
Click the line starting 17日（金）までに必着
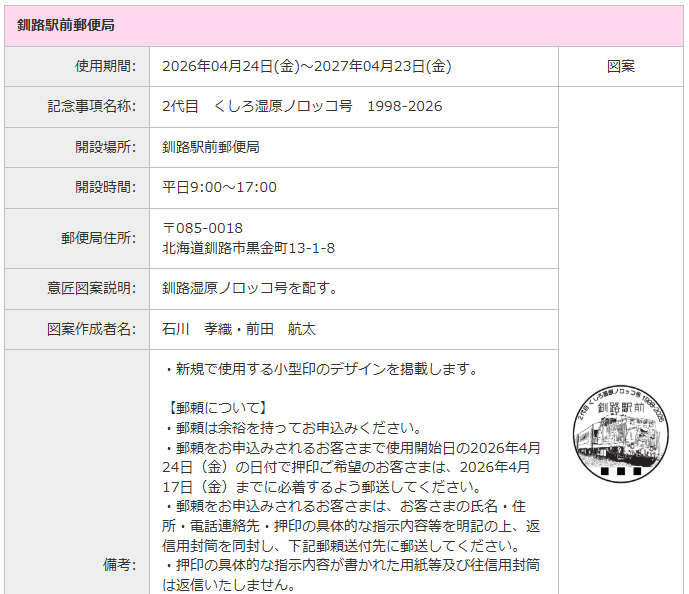(x=323, y=487)
